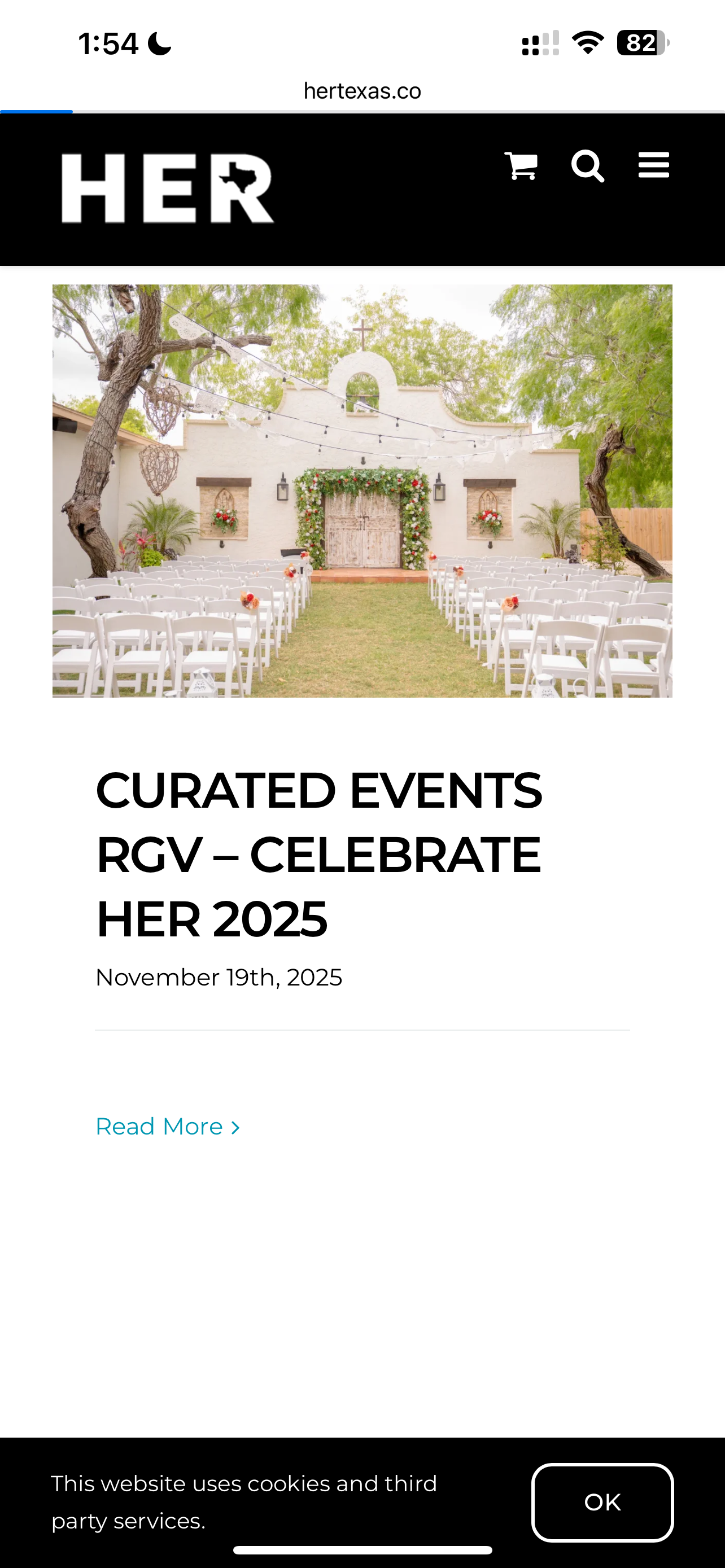Open the hamburger navigation menu

[x=654, y=165]
